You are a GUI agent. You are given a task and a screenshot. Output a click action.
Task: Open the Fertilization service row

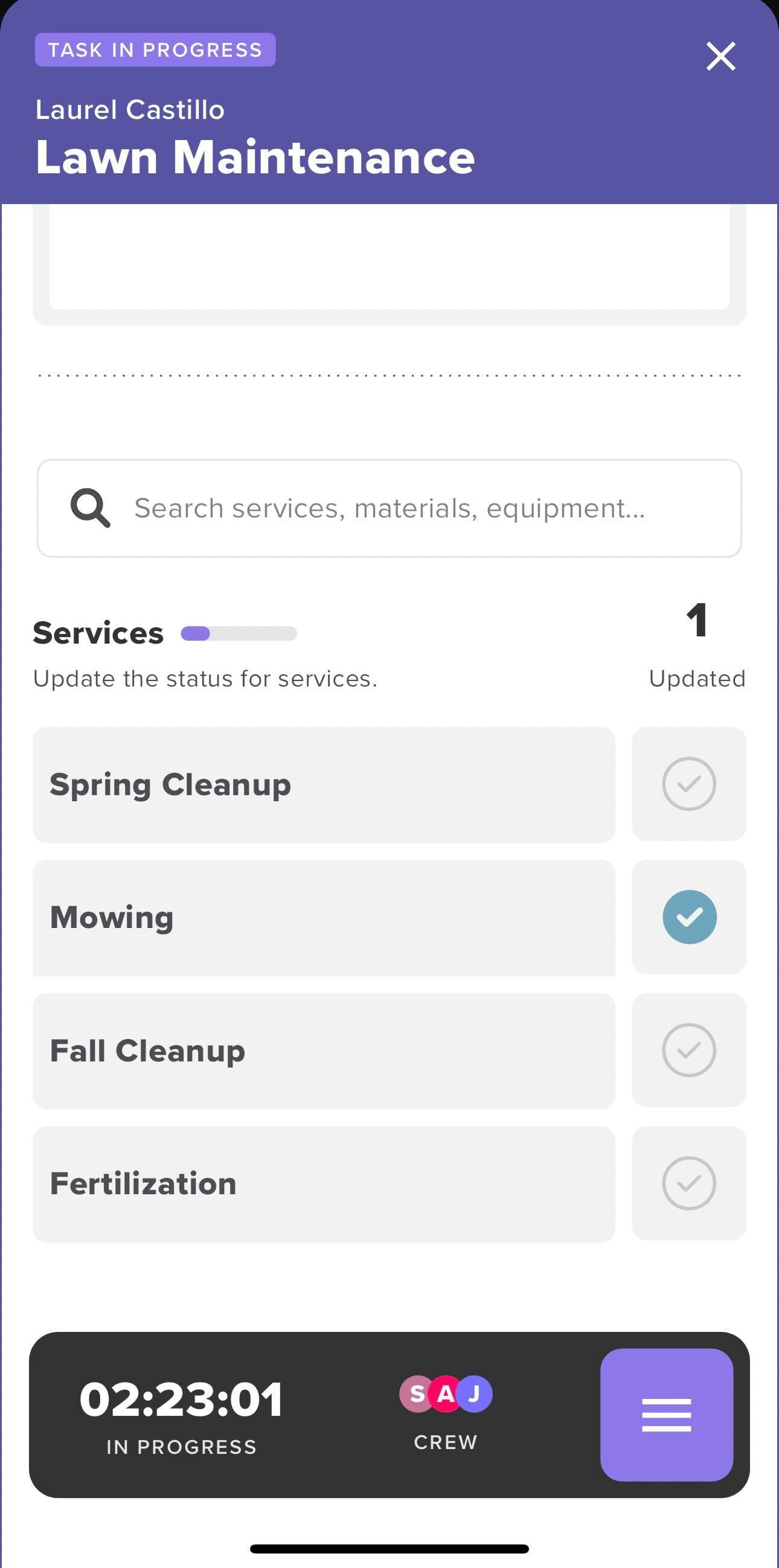point(324,1184)
